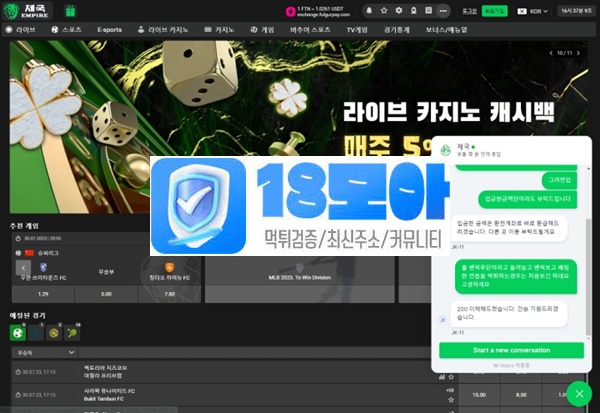This screenshot has width=600, height=413.
Task: Click previous arrow in featured games
Action: (x=23, y=268)
